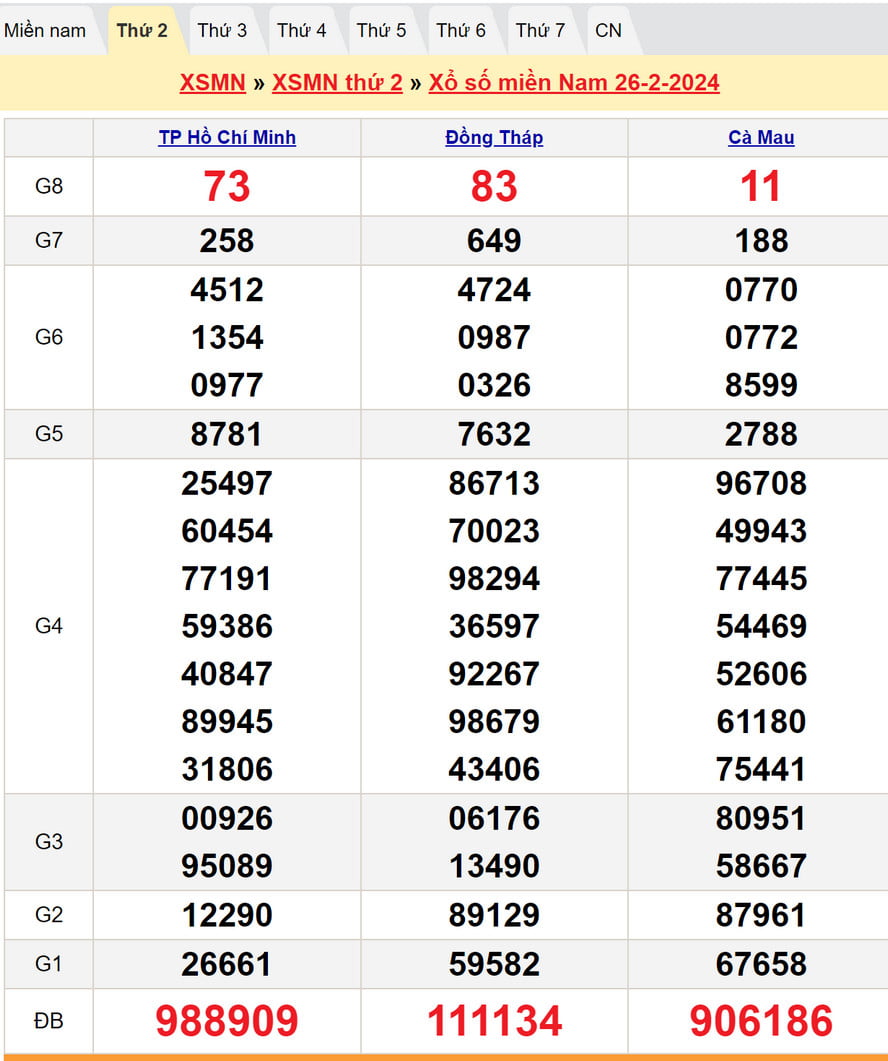Select the Thứ 2 tab
The width and height of the screenshot is (888, 1061).
142,30
